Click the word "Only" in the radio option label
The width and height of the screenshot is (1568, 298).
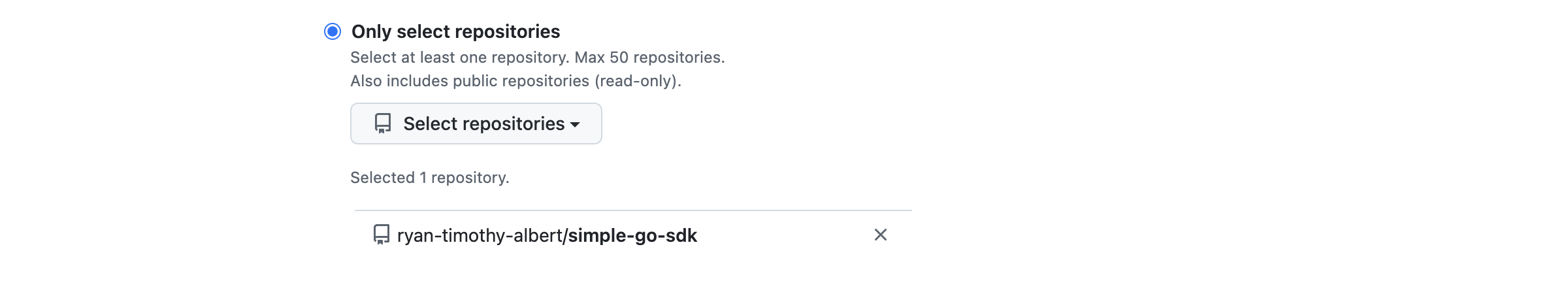pyautogui.click(x=371, y=31)
